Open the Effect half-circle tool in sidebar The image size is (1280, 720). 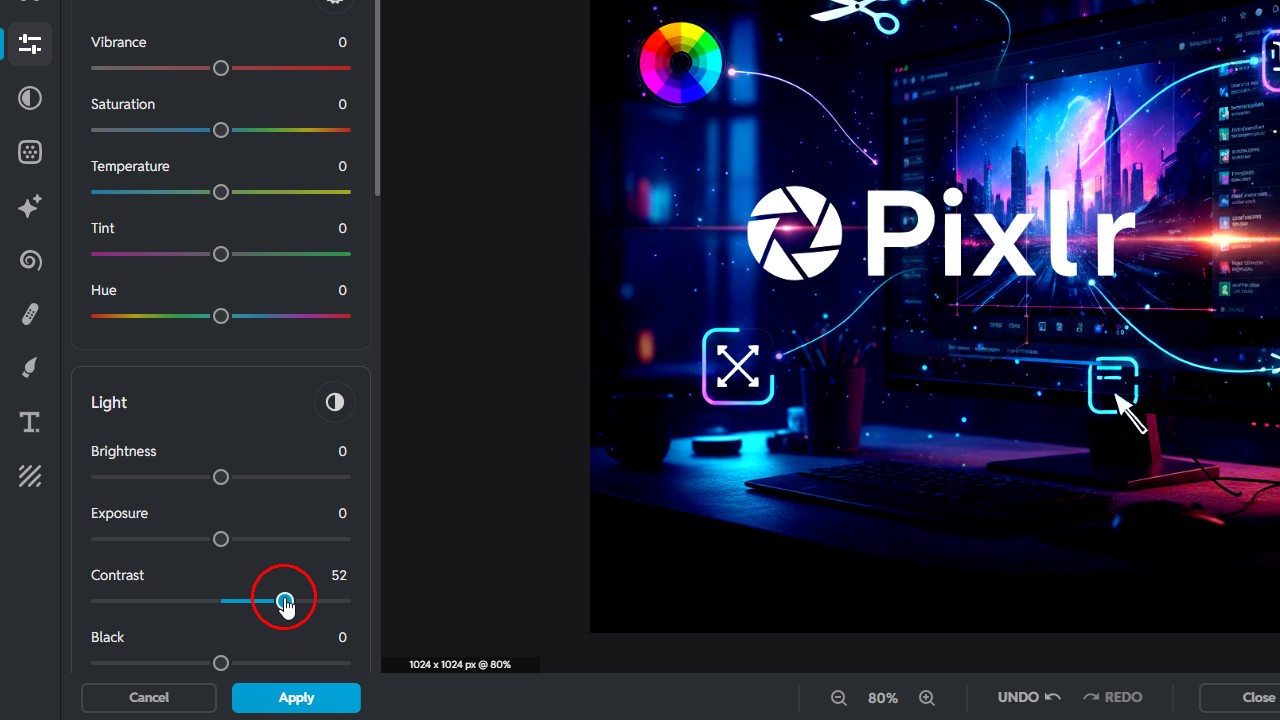pos(30,98)
